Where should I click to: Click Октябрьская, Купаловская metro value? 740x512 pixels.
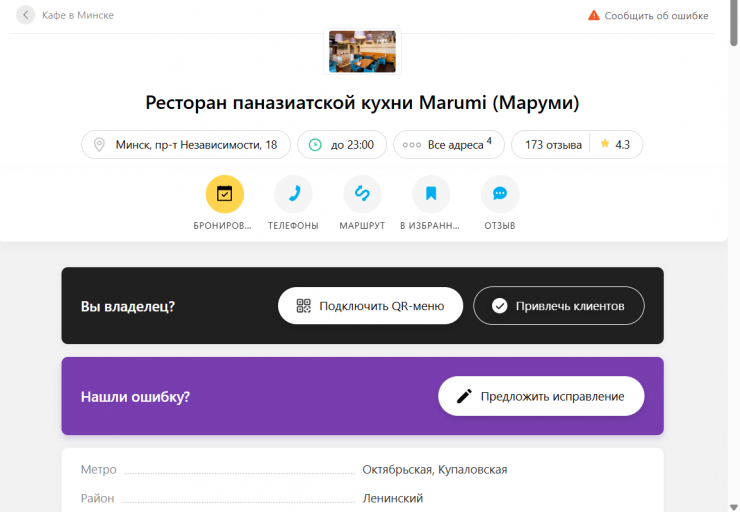435,470
